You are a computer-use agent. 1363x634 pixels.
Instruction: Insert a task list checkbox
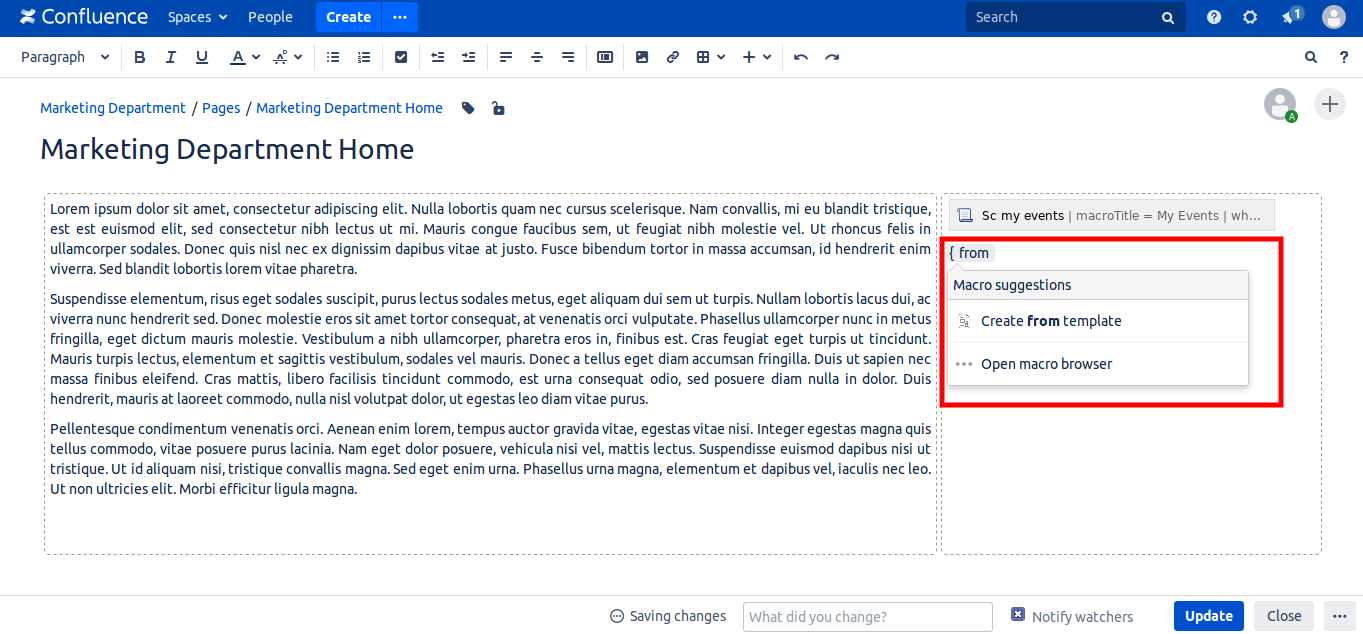pos(401,57)
